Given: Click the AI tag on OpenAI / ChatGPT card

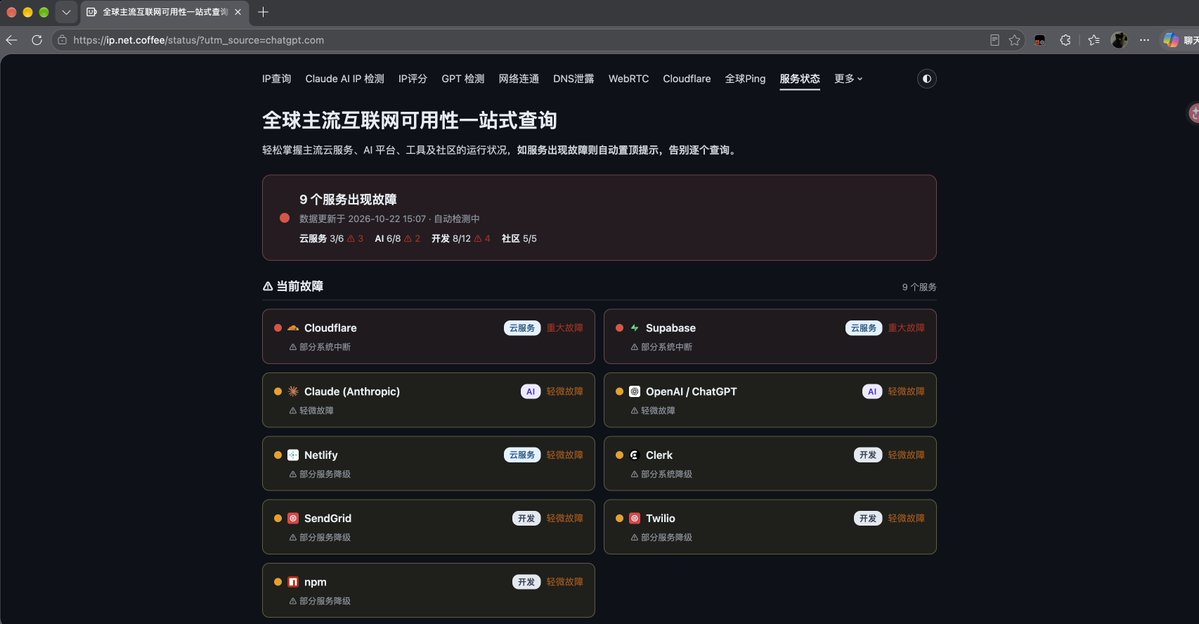Looking at the screenshot, I should click(x=872, y=392).
